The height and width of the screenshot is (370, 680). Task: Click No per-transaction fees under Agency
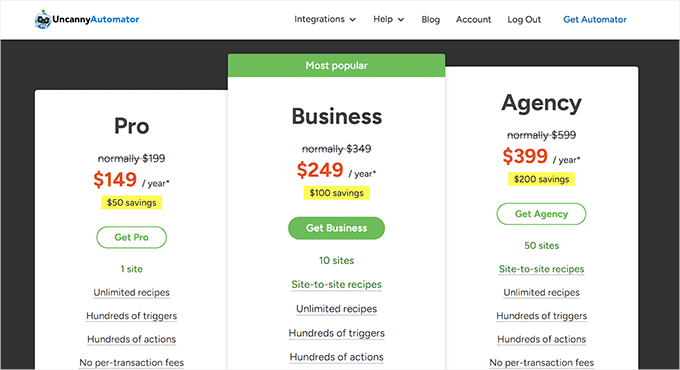tap(541, 363)
